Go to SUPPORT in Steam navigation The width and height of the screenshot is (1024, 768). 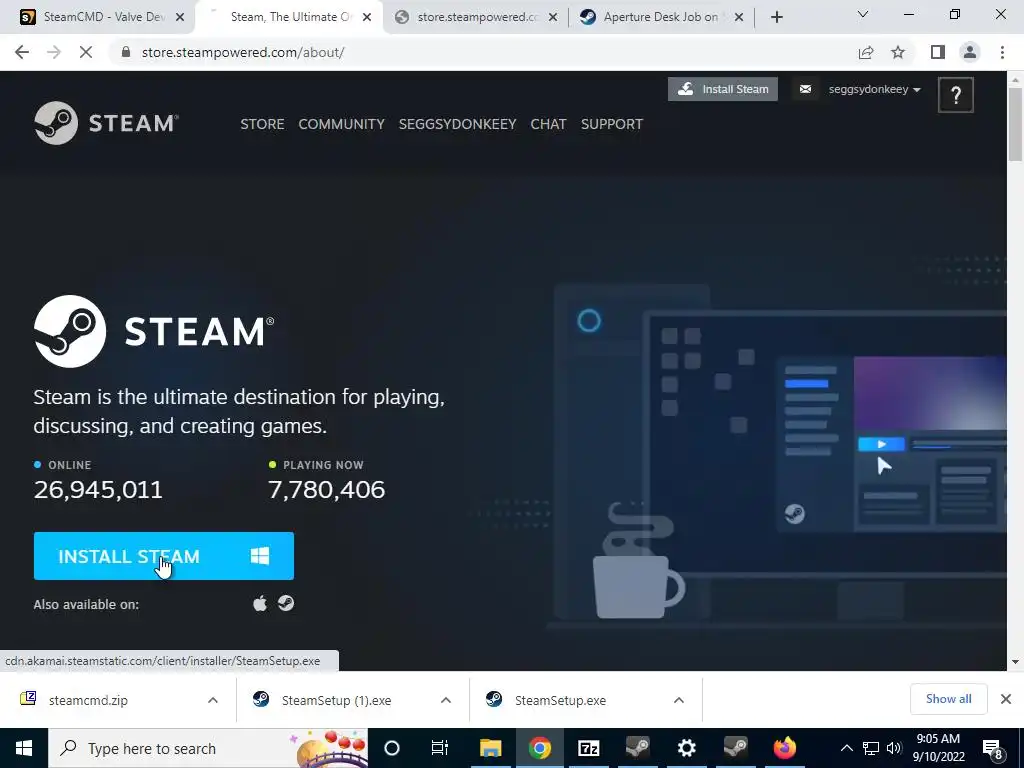coord(612,124)
